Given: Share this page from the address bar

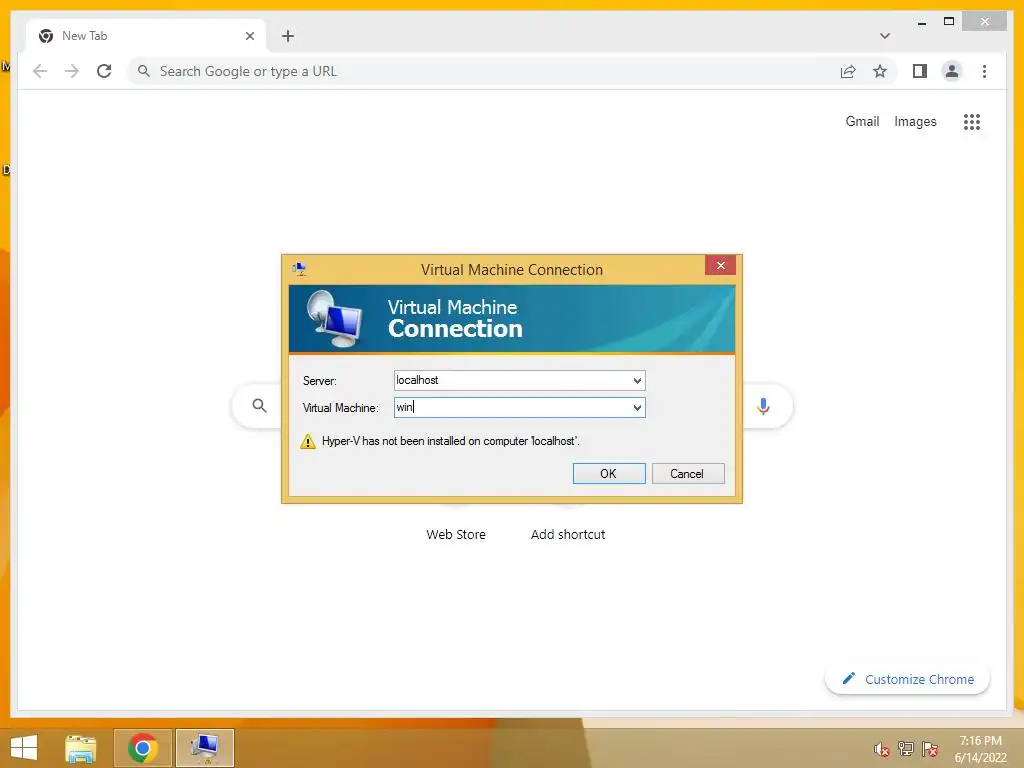Looking at the screenshot, I should 848,71.
